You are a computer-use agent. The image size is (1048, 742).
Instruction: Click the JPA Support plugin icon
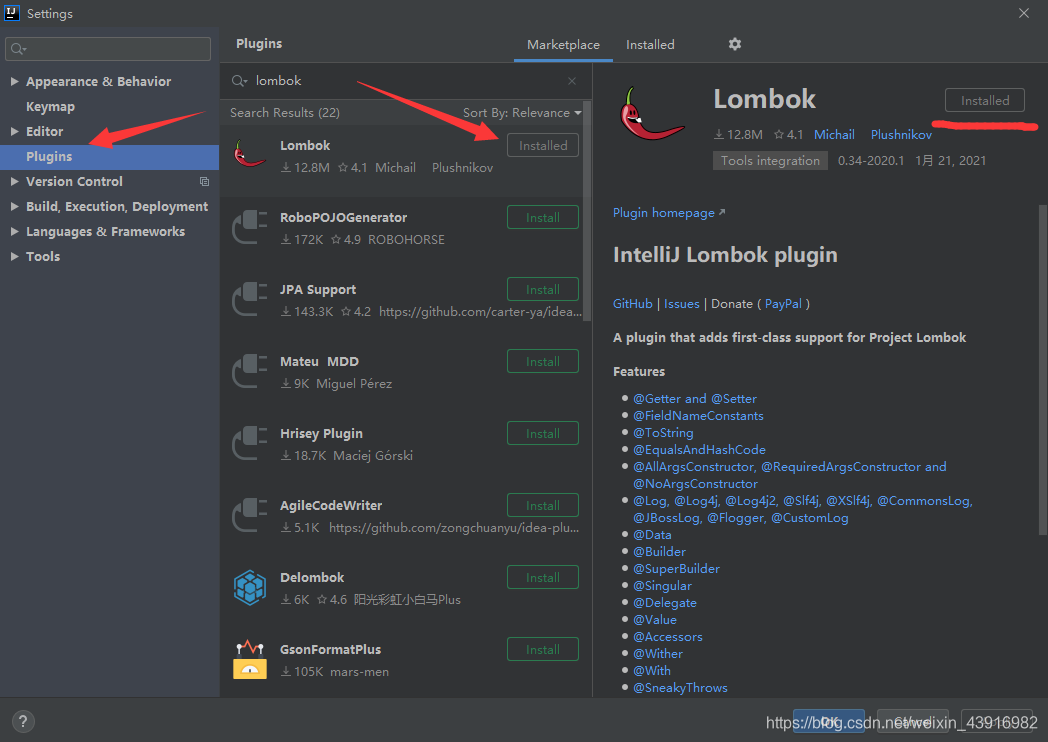point(250,299)
